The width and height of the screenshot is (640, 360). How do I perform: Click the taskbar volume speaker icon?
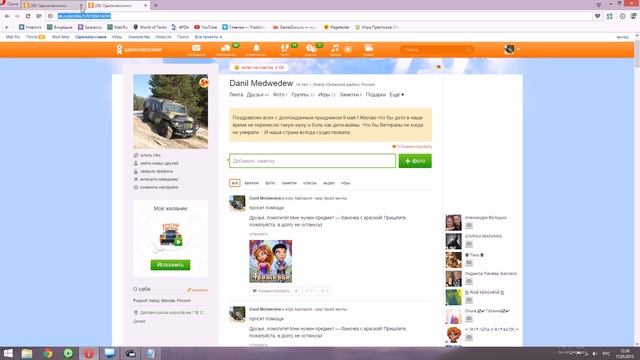coord(594,353)
